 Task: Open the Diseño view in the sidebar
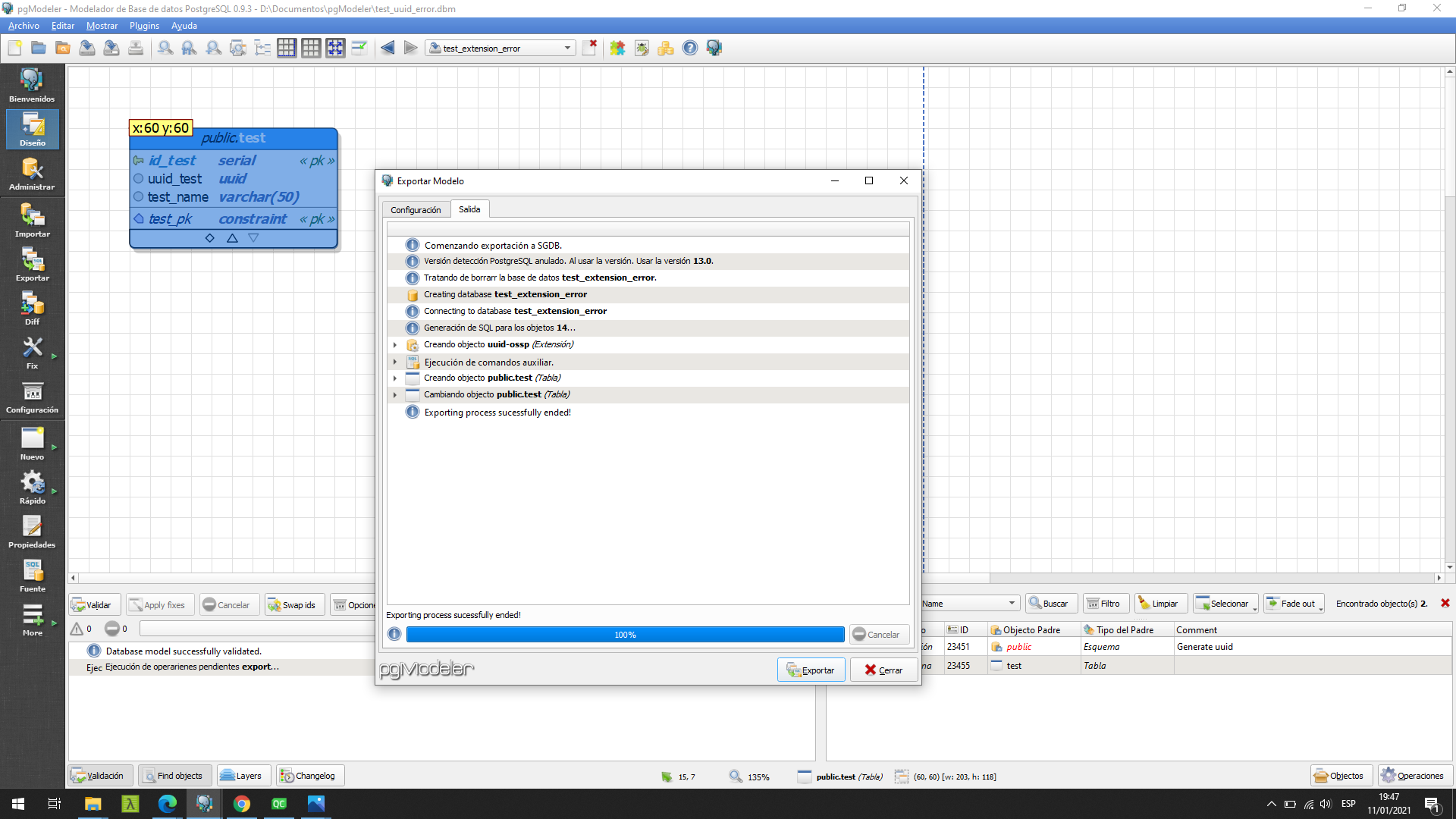click(32, 129)
